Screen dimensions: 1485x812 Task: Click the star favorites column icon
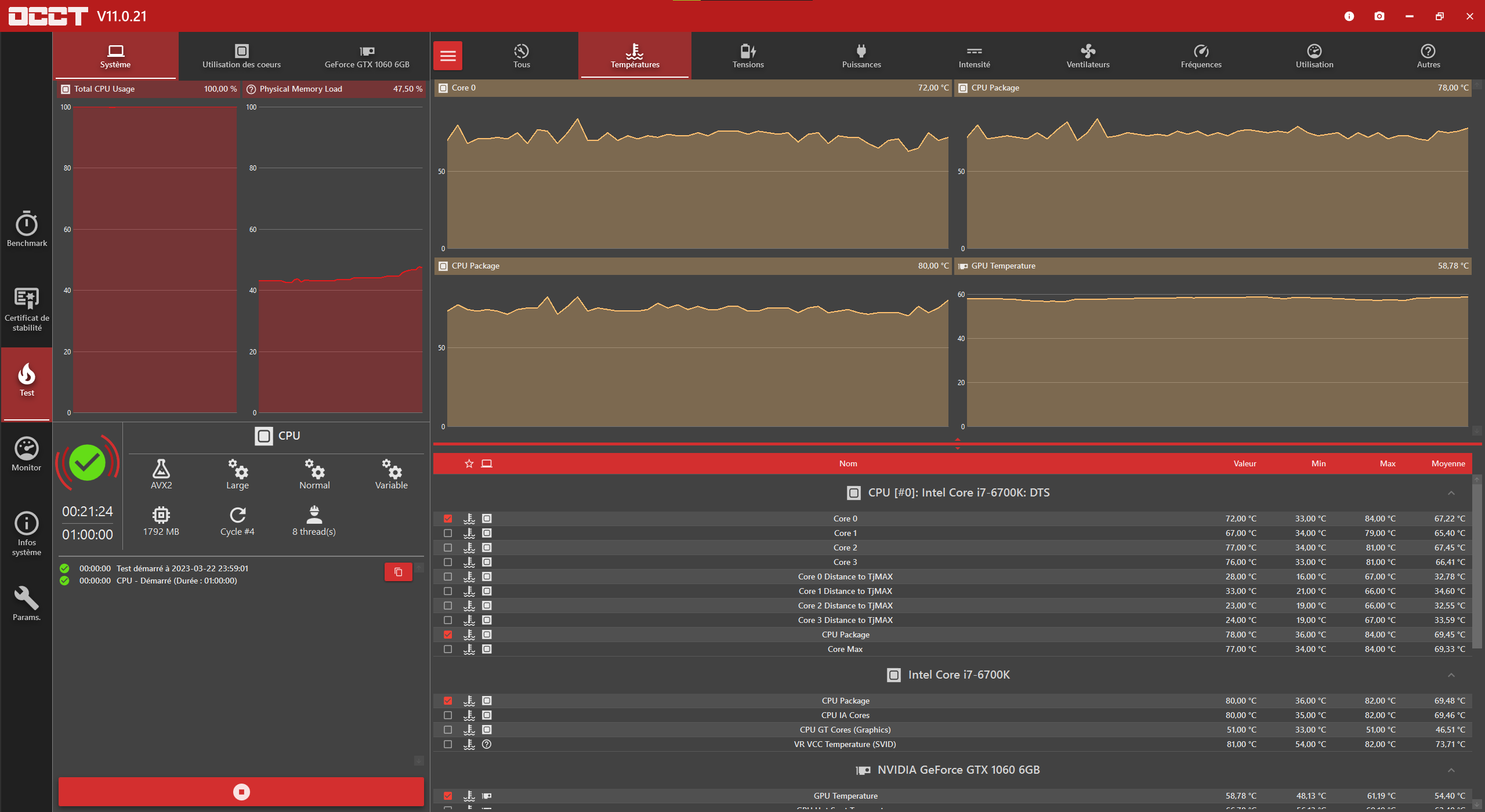[469, 463]
